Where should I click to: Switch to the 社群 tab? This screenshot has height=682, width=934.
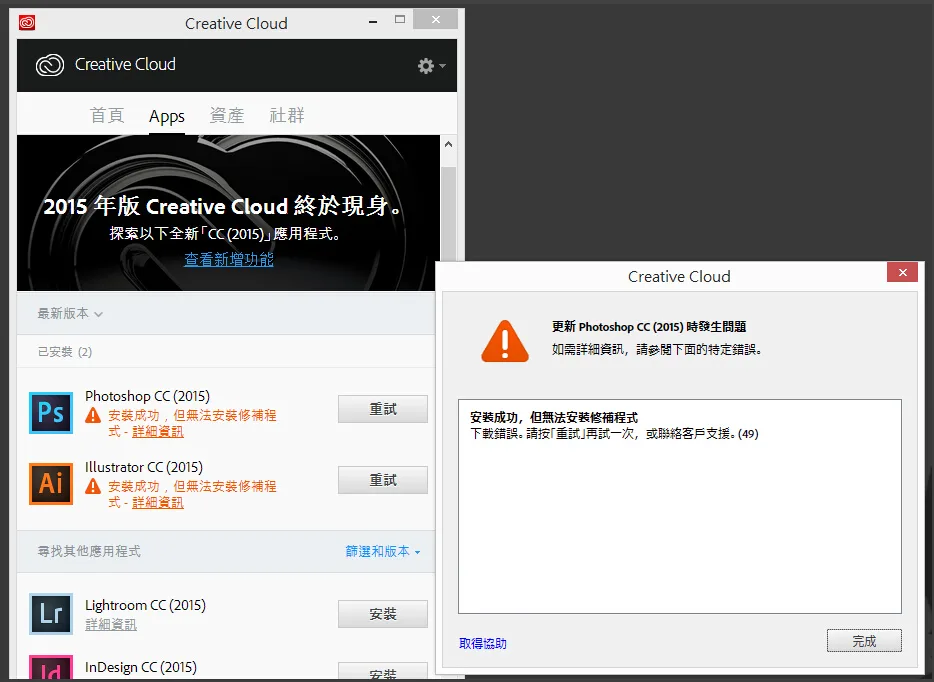pos(287,115)
